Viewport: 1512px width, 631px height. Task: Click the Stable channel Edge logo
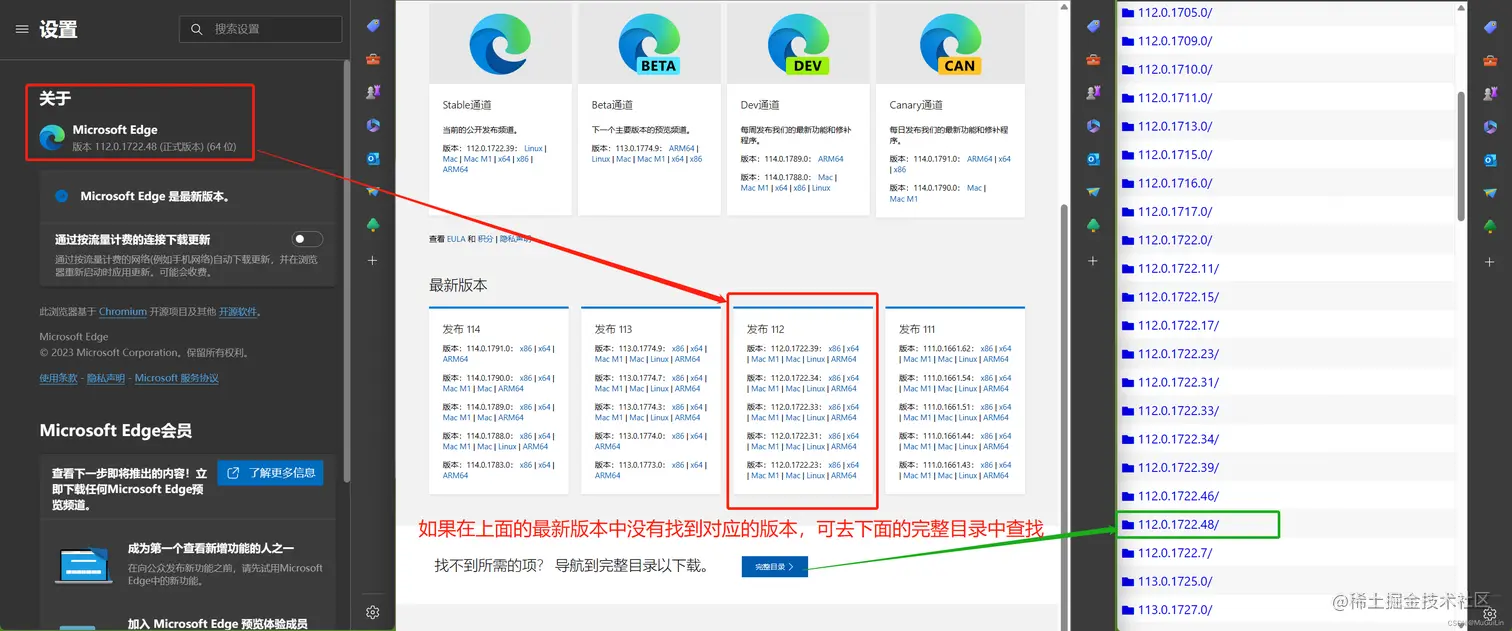500,44
